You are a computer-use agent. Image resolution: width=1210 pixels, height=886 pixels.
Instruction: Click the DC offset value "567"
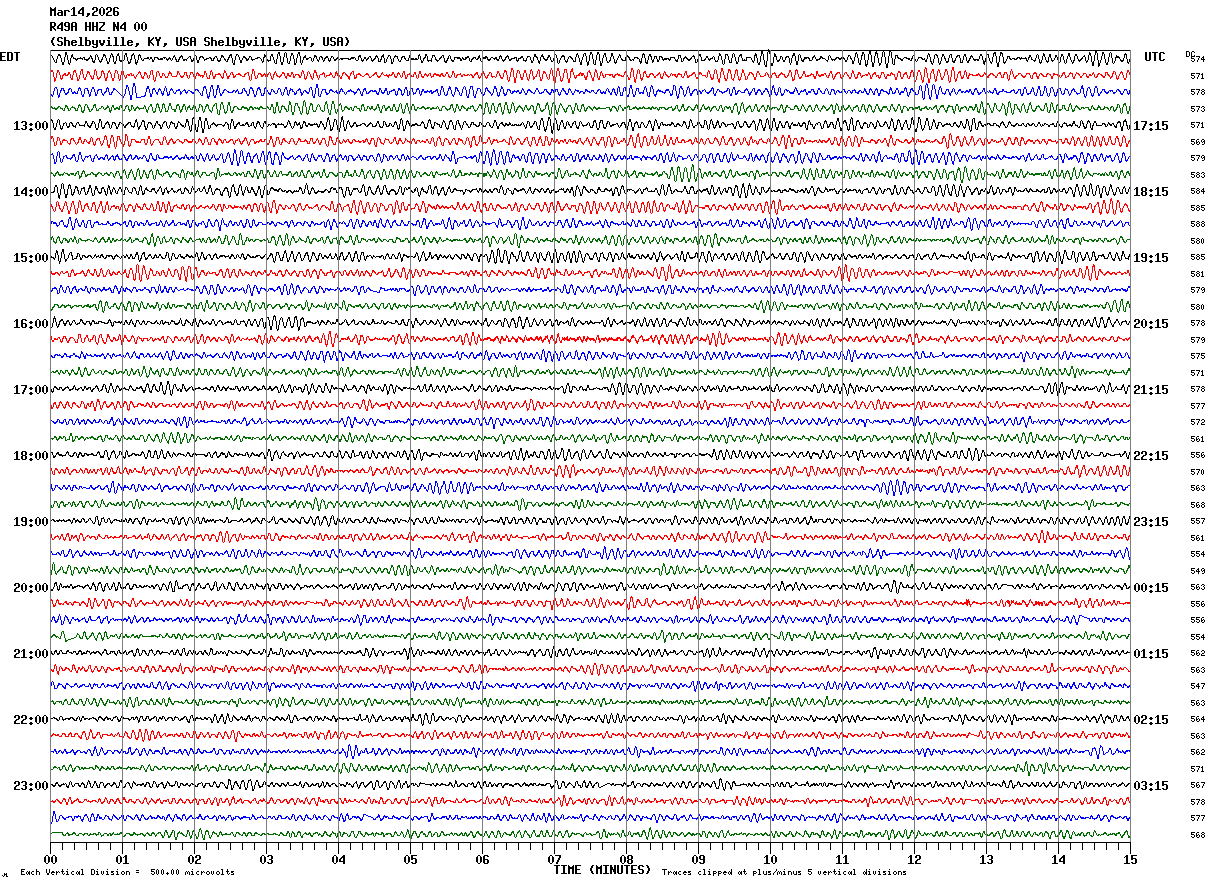[x=1197, y=786]
